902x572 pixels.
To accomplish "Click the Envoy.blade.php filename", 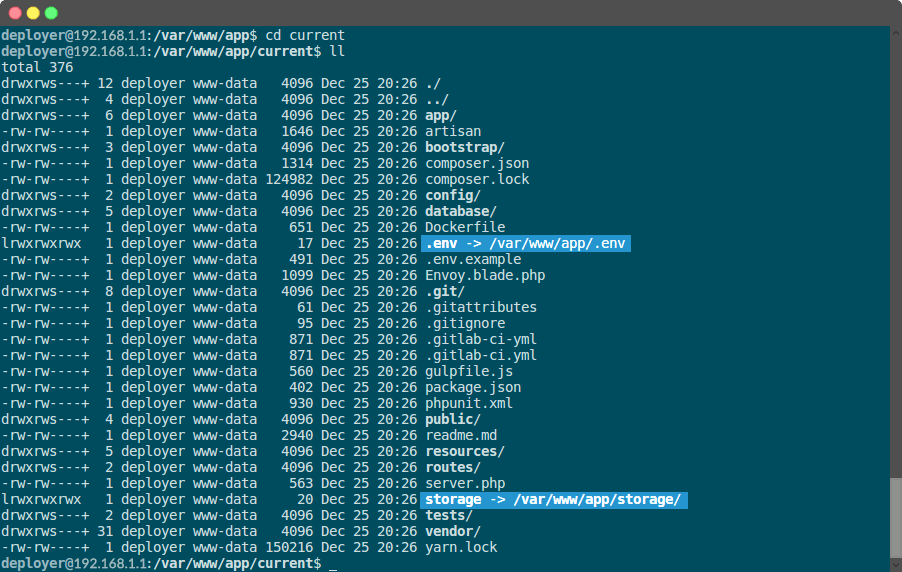I will (485, 275).
